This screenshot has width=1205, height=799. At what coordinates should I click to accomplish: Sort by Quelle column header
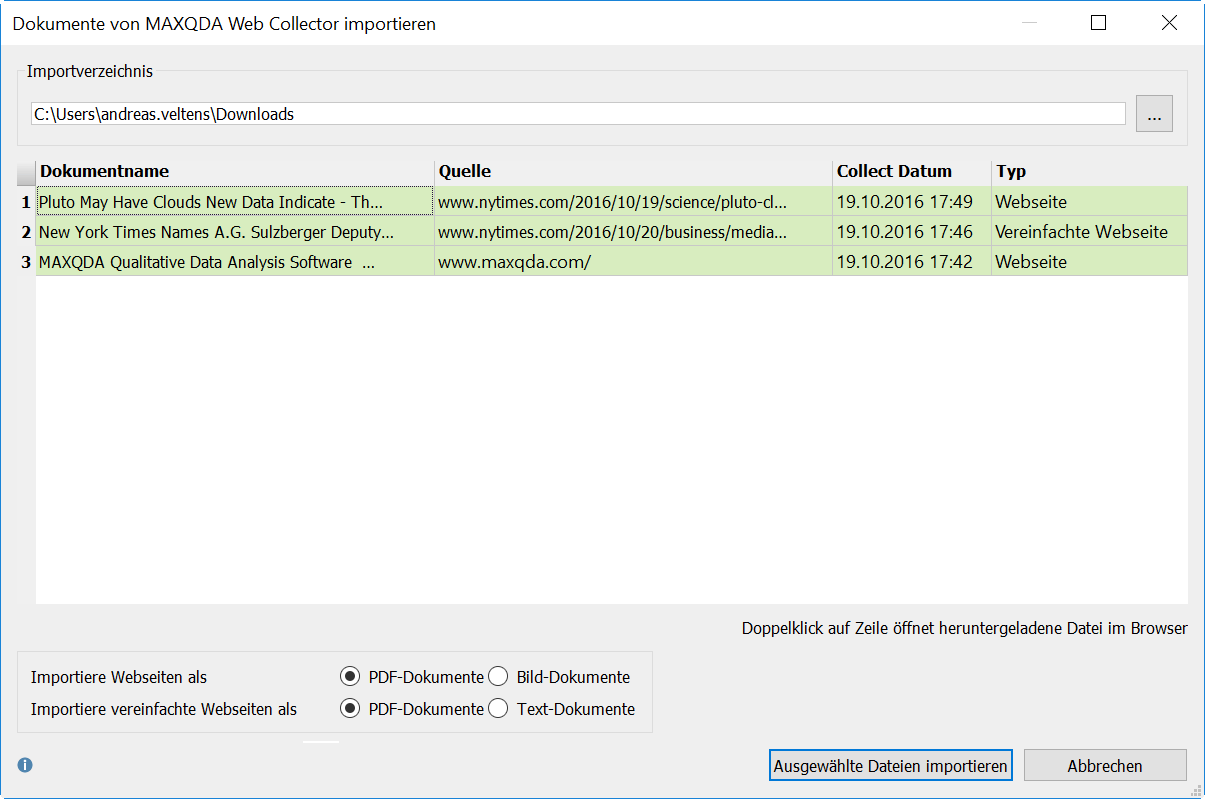click(632, 171)
